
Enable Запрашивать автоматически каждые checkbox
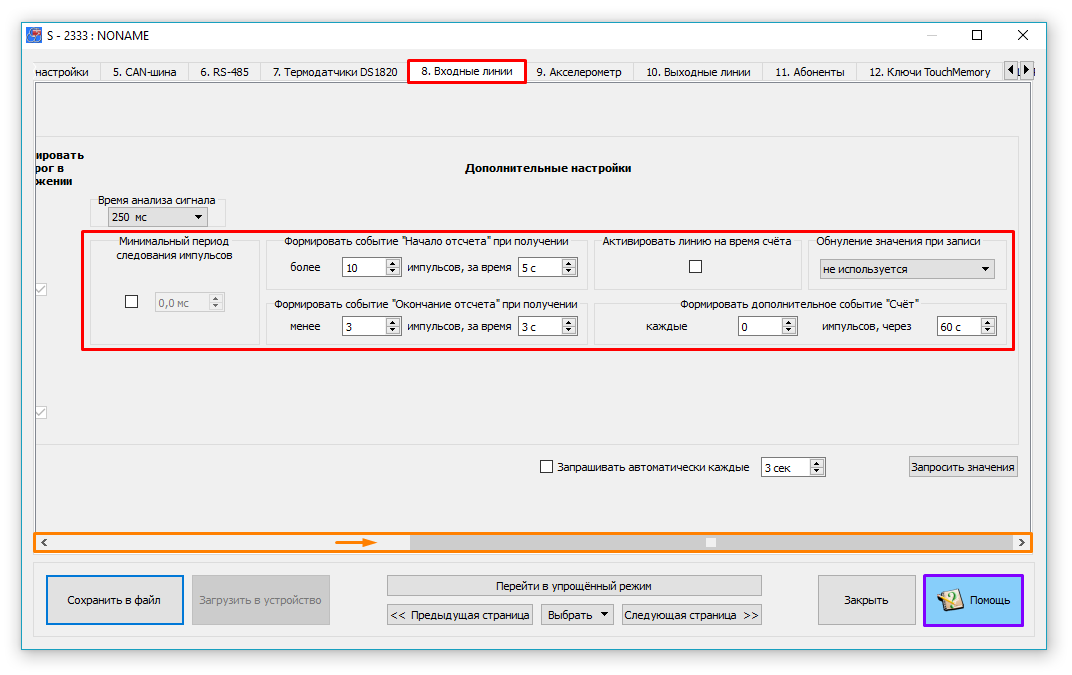(x=546, y=467)
